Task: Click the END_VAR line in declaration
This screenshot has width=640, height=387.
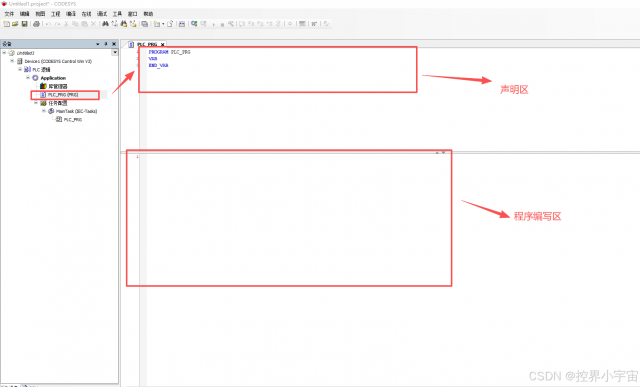Action: click(x=158, y=65)
